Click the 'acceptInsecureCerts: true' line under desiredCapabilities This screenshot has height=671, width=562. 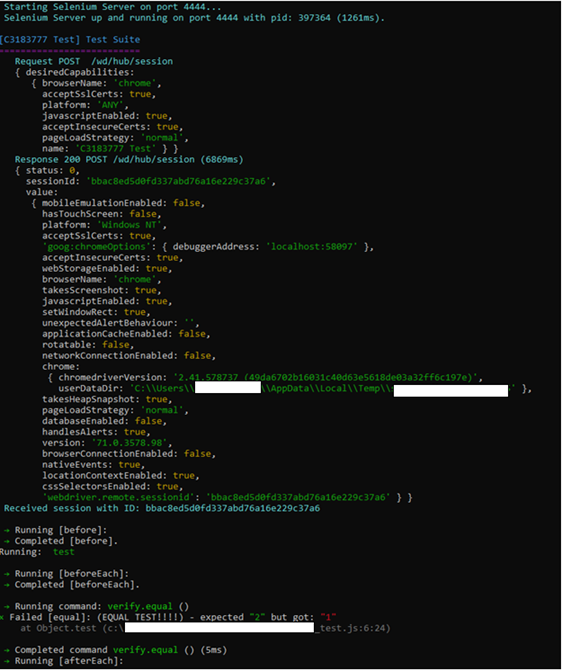click(113, 127)
